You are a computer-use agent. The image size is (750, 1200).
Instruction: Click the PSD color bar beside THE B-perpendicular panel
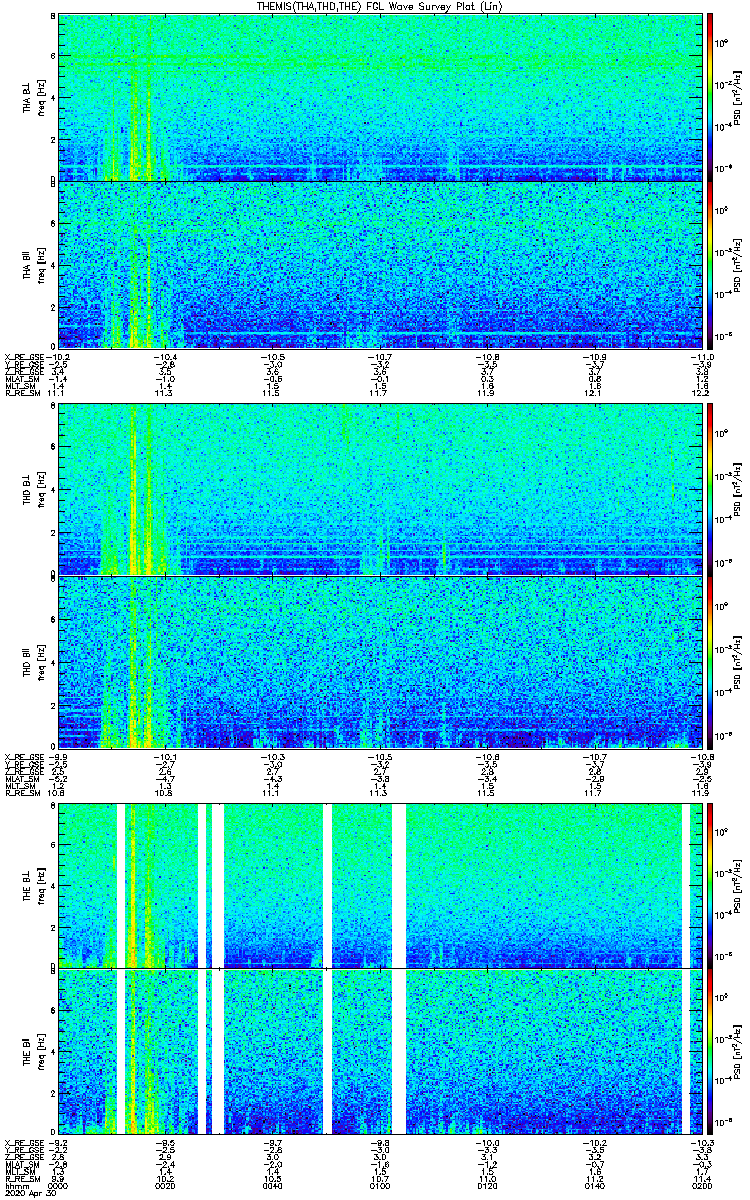coord(710,886)
